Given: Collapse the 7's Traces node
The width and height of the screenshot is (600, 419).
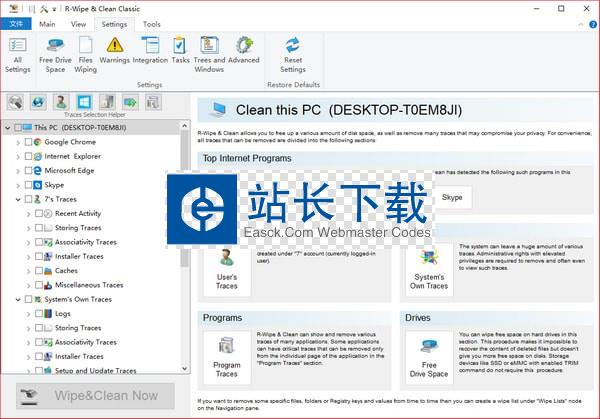Looking at the screenshot, I should [18, 199].
